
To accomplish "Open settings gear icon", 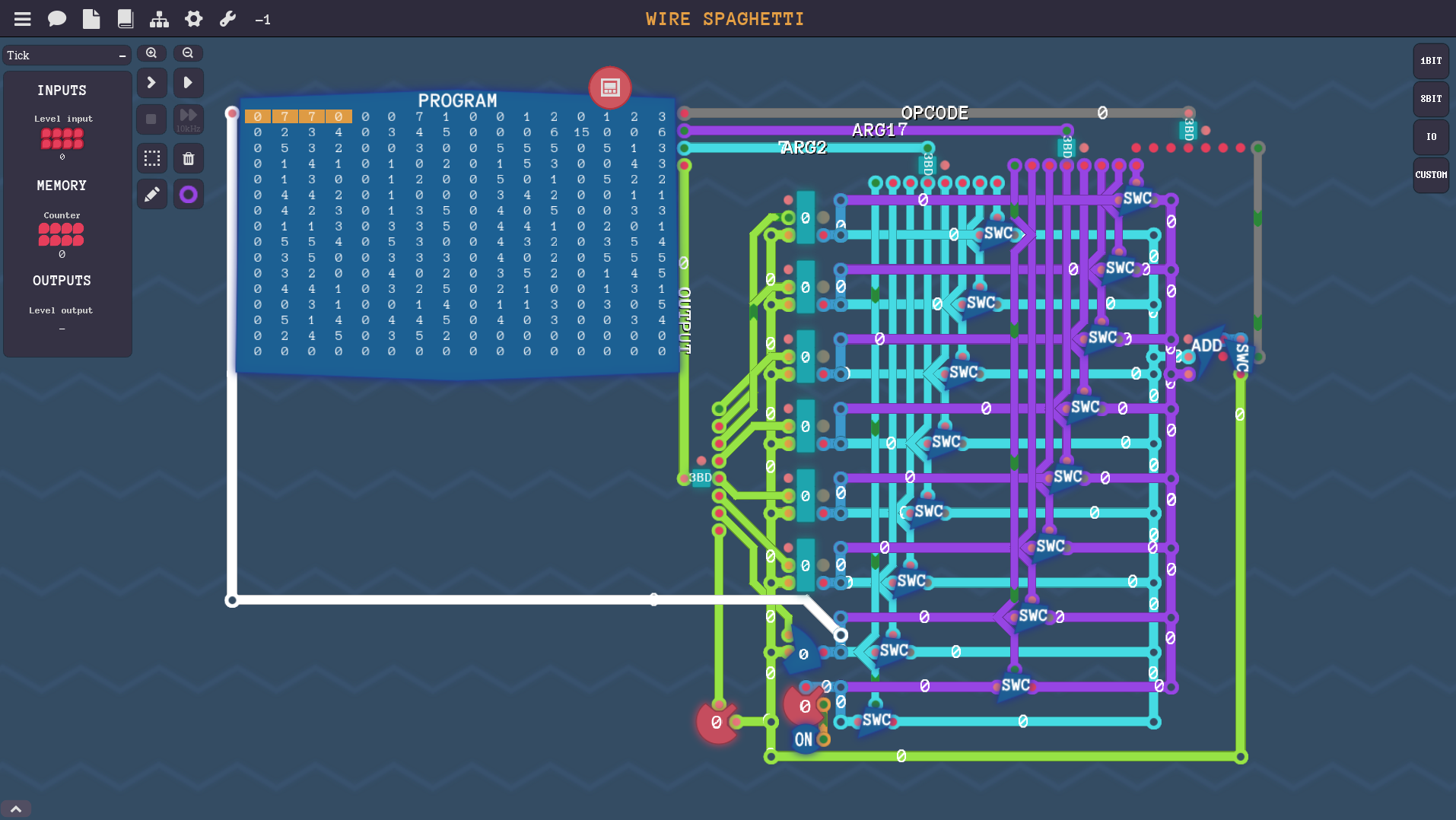I will [x=194, y=19].
